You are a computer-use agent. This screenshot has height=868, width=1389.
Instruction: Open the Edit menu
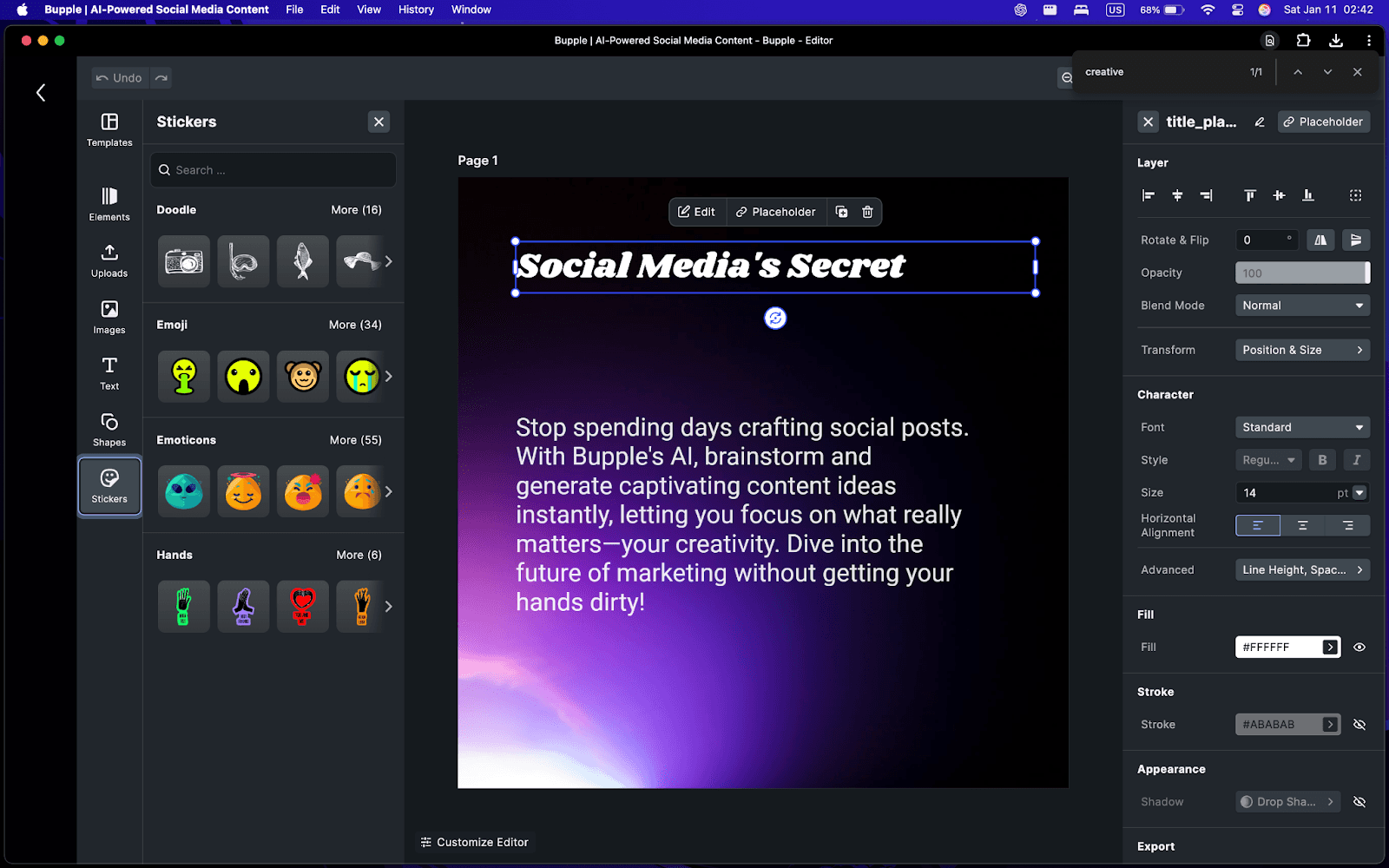[x=330, y=10]
